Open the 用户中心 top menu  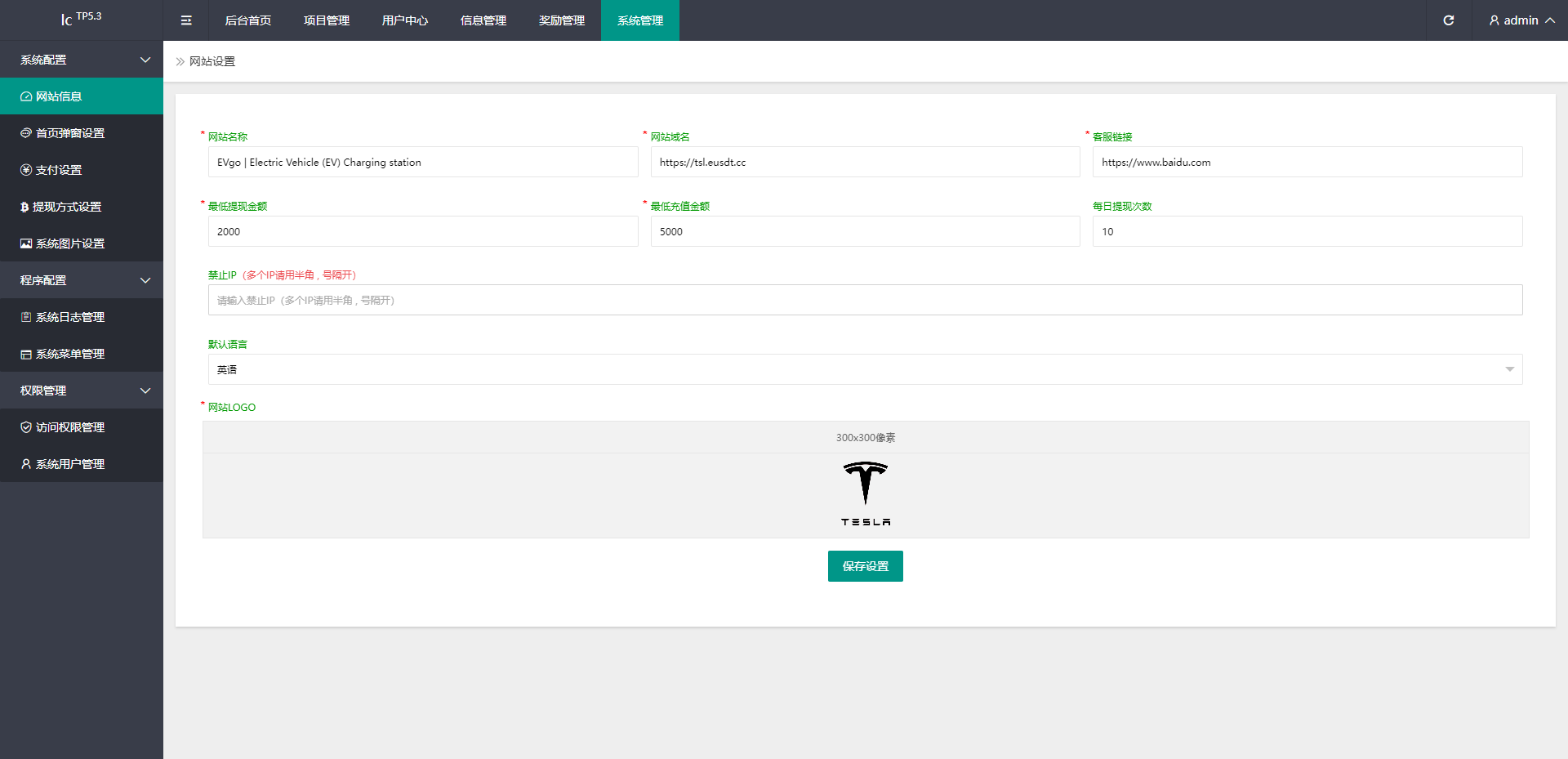tap(405, 20)
